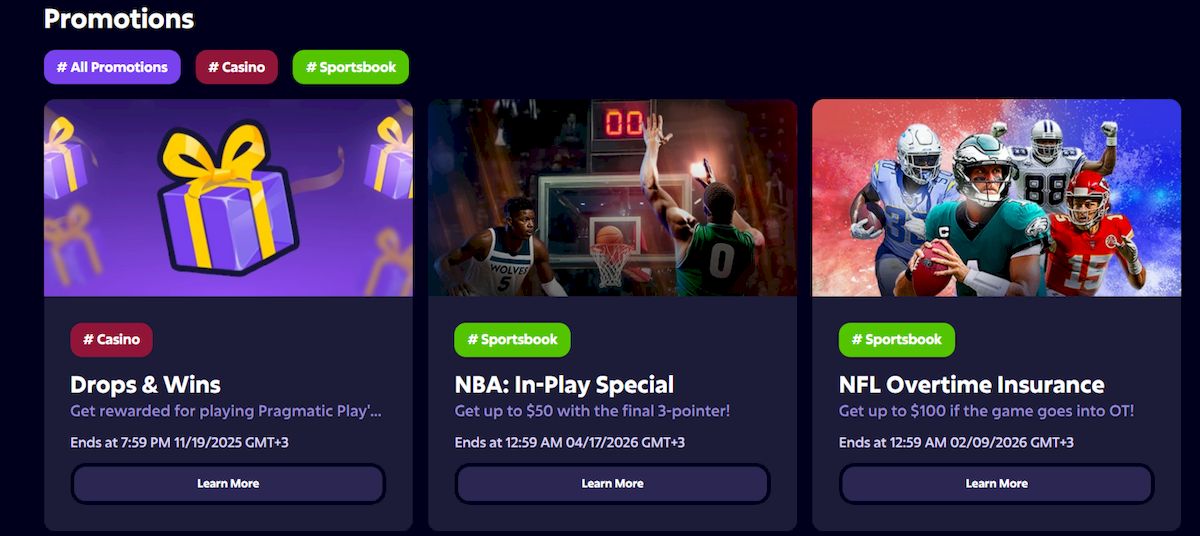Click the NFL promotion end date text

[x=956, y=442]
